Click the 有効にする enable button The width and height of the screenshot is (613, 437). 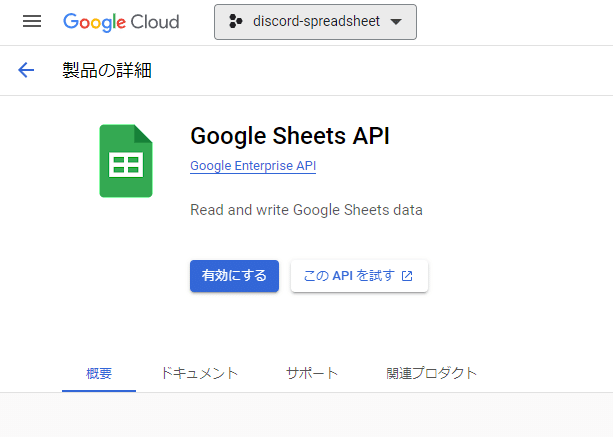point(234,276)
